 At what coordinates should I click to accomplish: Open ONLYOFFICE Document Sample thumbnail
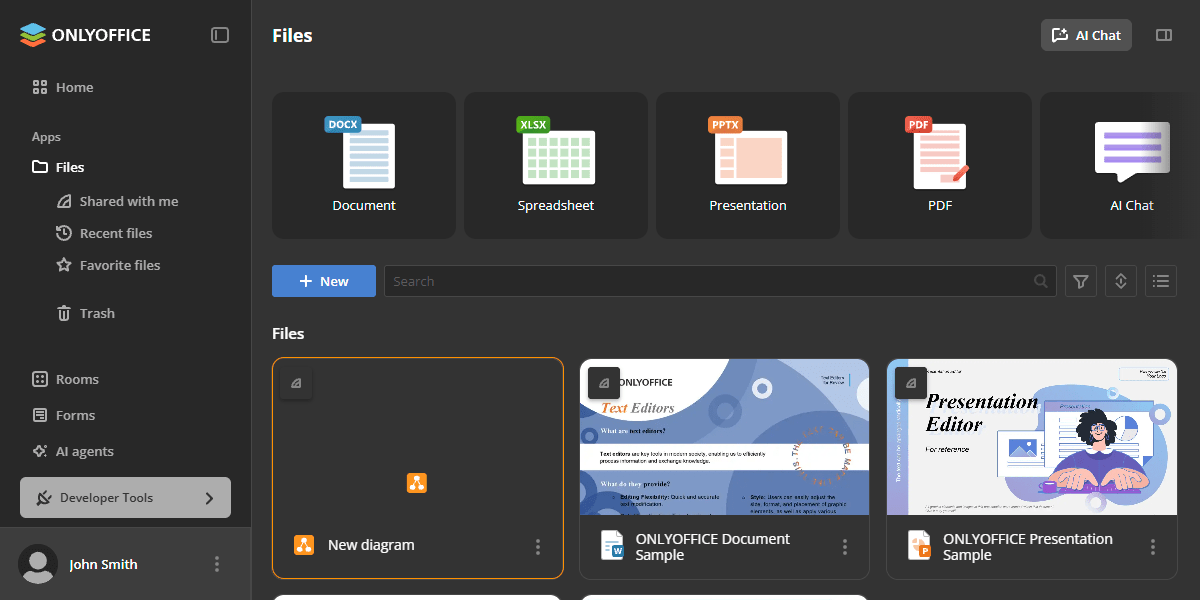click(x=725, y=437)
